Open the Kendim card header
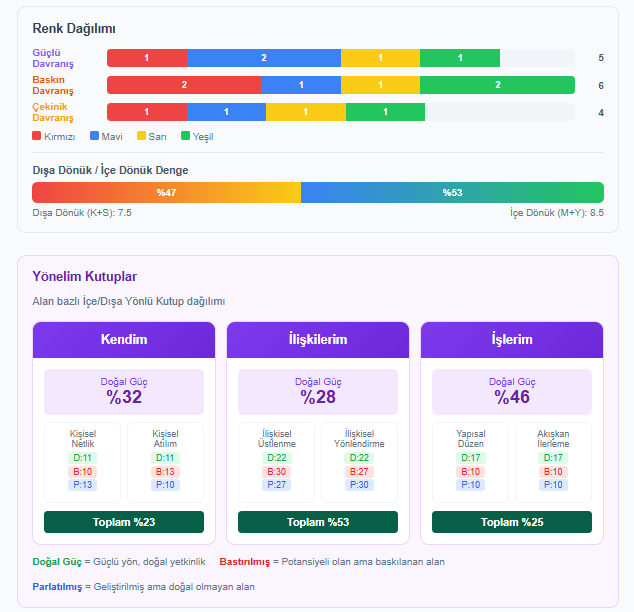The height and width of the screenshot is (612, 634). point(124,340)
